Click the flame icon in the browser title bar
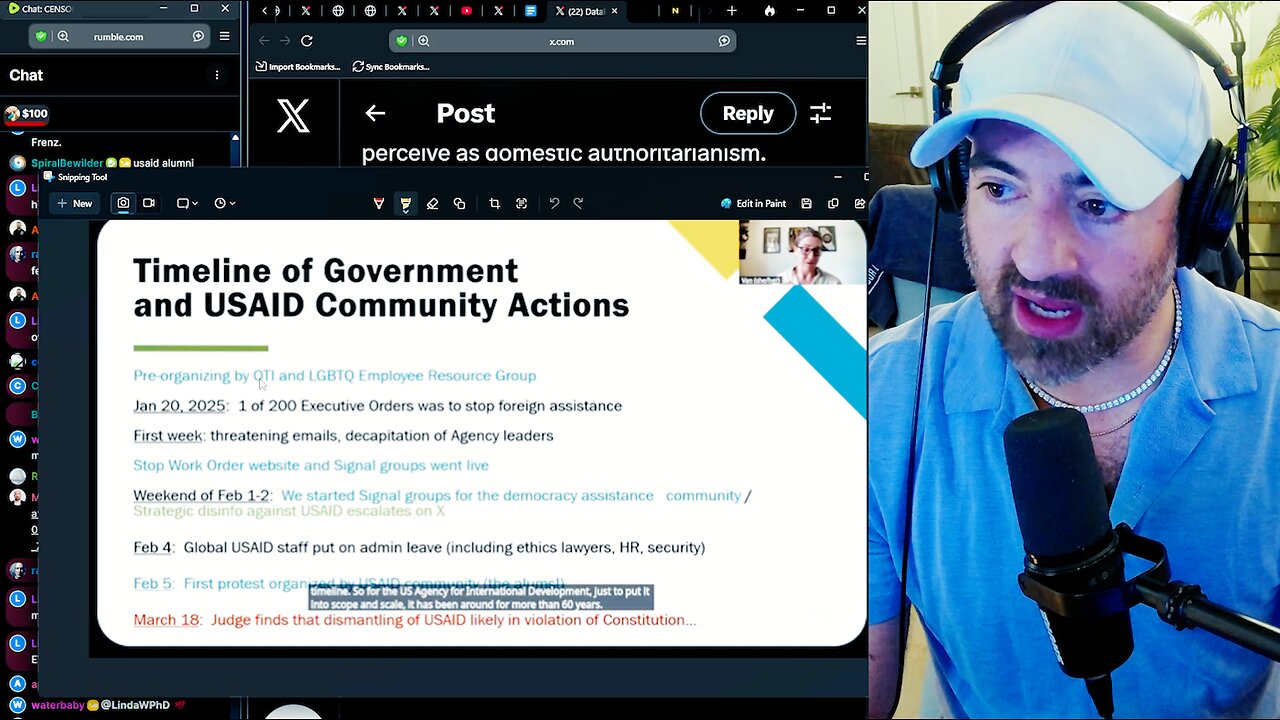 769,11
